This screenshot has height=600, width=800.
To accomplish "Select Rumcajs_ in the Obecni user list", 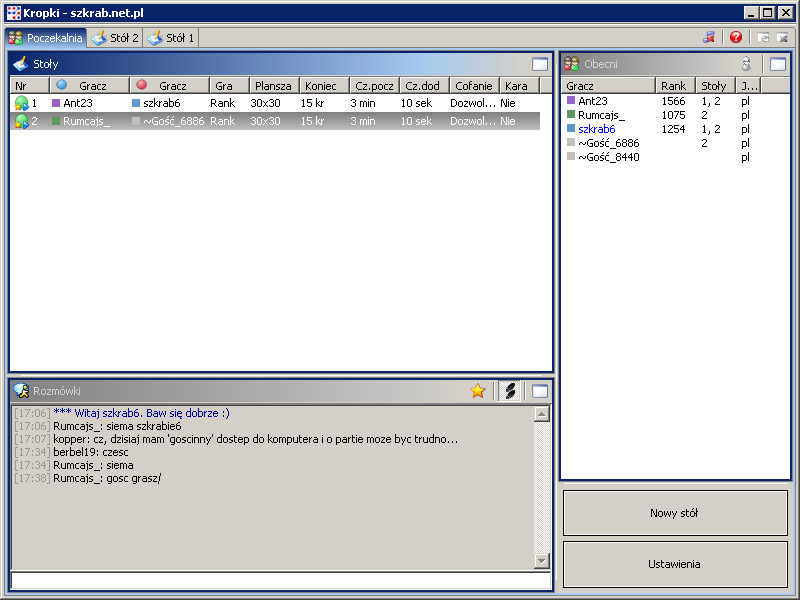I will [x=601, y=115].
